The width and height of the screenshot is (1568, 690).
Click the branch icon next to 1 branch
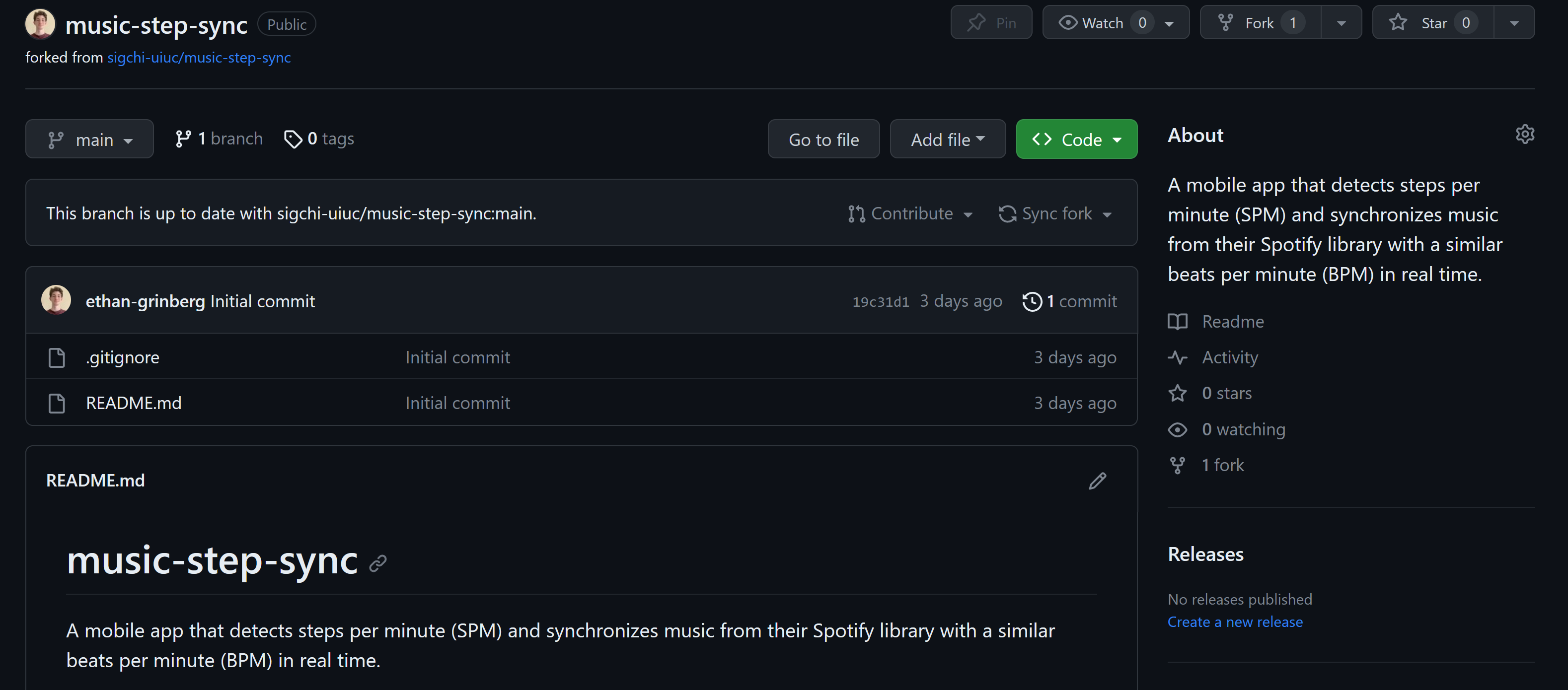[183, 139]
